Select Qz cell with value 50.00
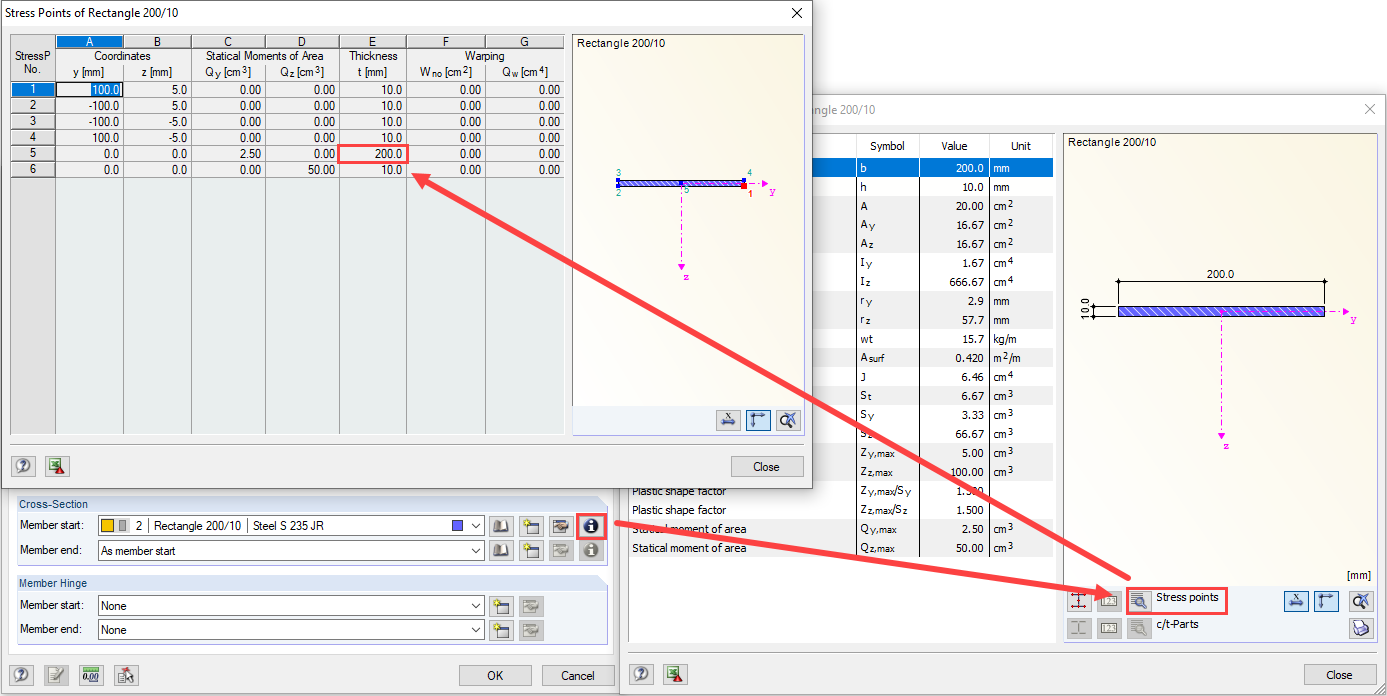1387x696 pixels. point(302,169)
